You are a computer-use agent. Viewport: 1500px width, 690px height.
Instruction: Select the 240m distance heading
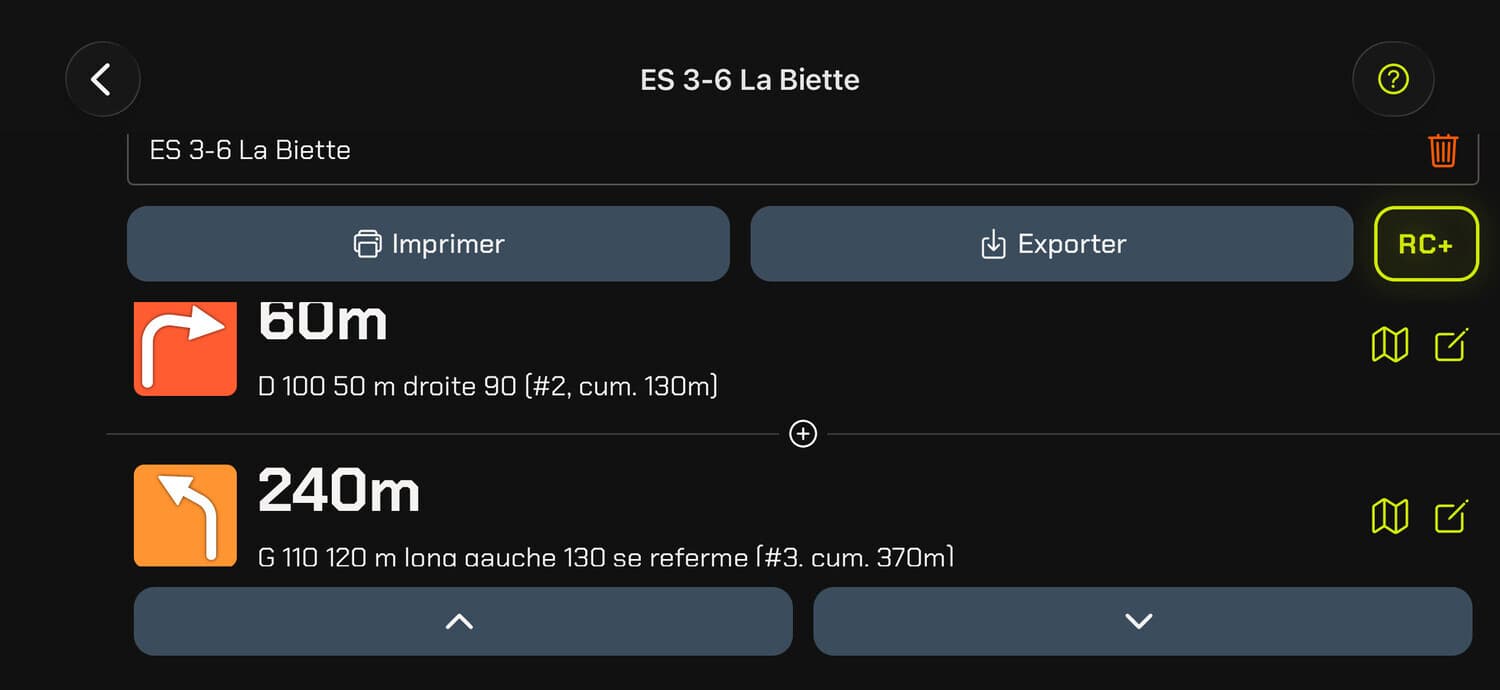click(339, 492)
